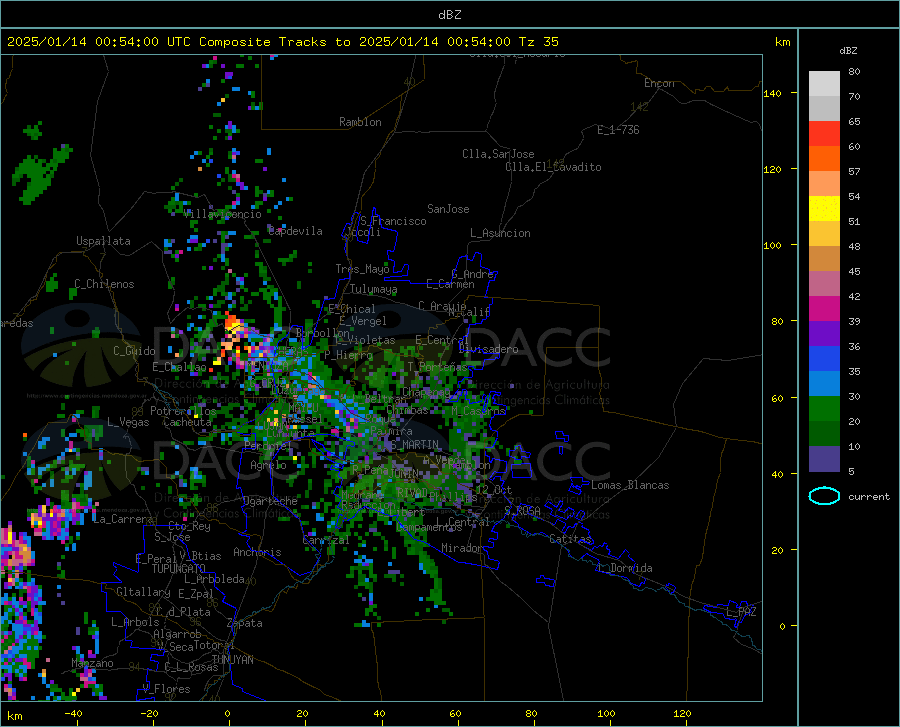Click the 'L_PAZ' place label
The width and height of the screenshot is (900, 727).
point(741,612)
